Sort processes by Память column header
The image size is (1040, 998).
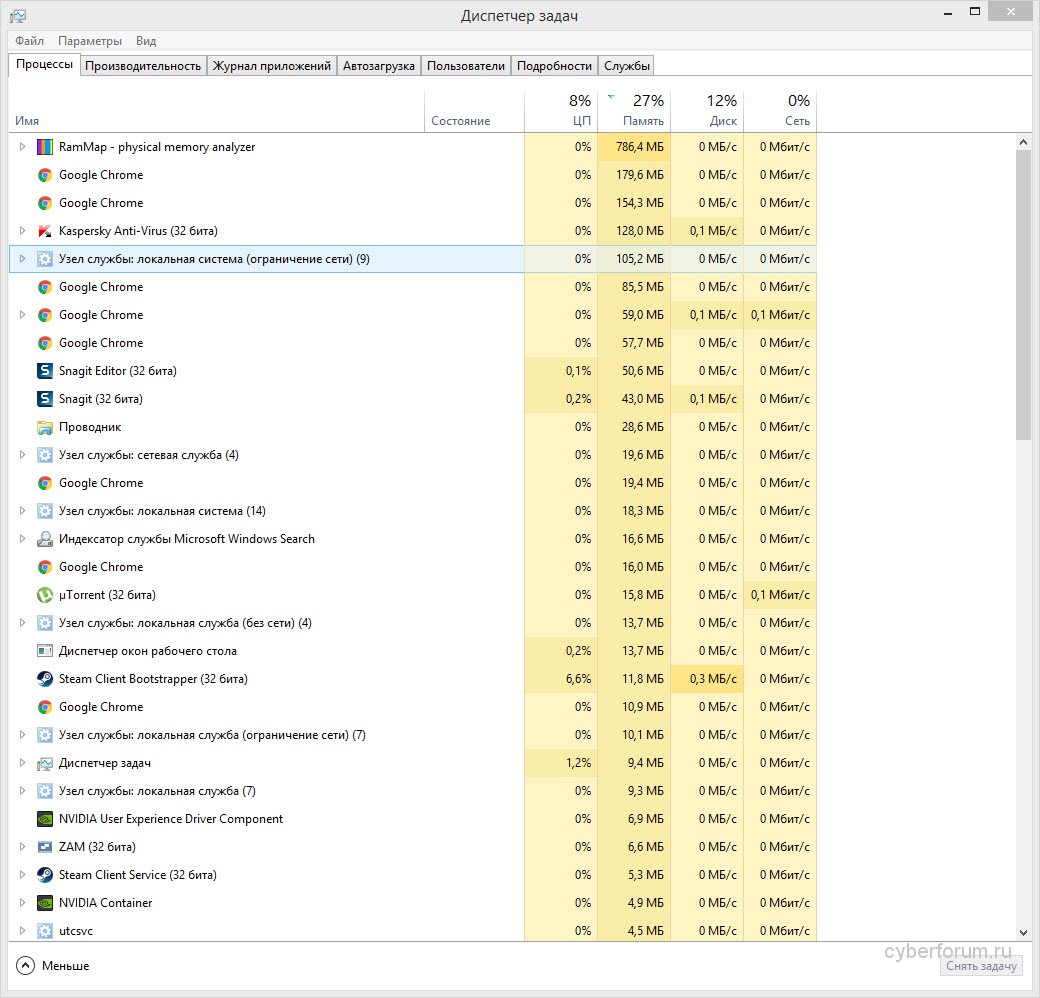[643, 121]
